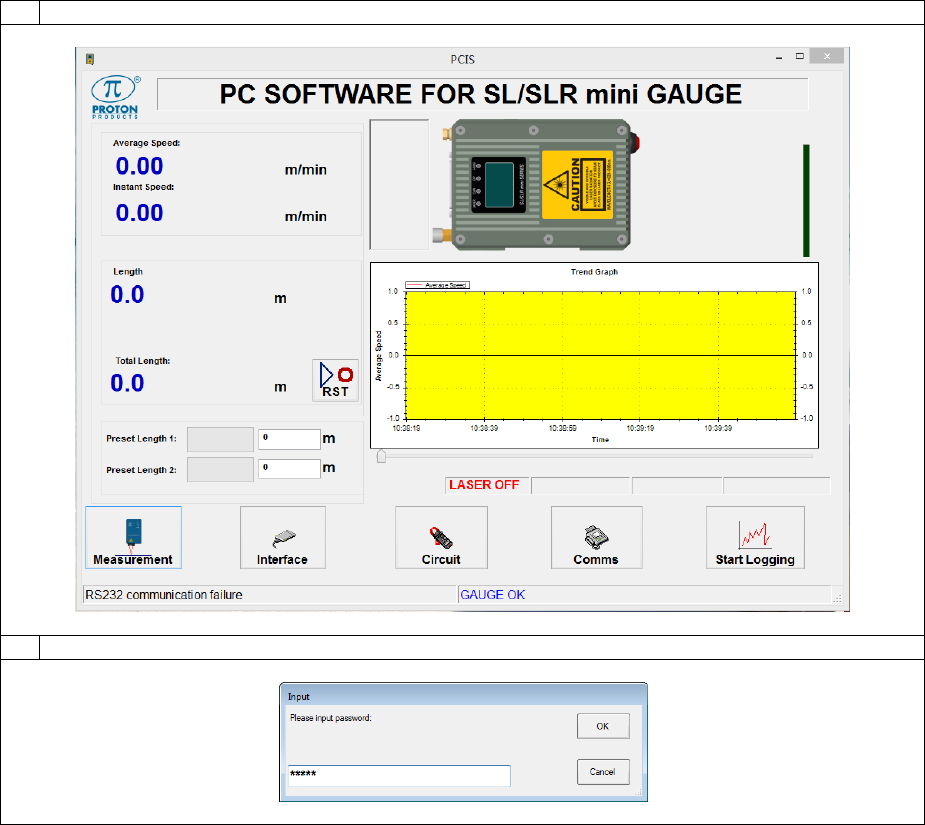Click the Trend Graph title

[x=594, y=272]
